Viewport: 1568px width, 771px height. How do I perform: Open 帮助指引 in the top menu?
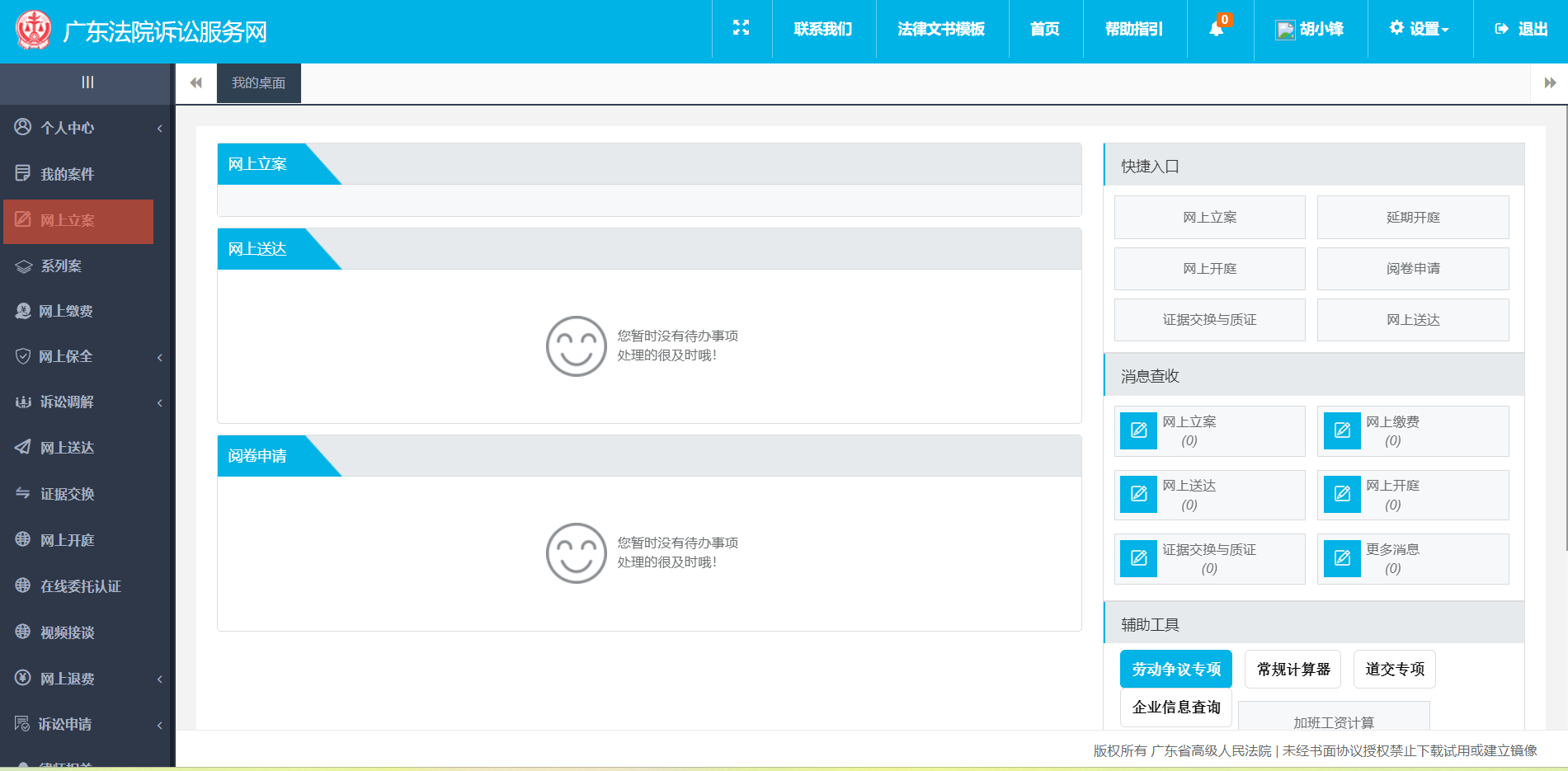[x=1134, y=29]
